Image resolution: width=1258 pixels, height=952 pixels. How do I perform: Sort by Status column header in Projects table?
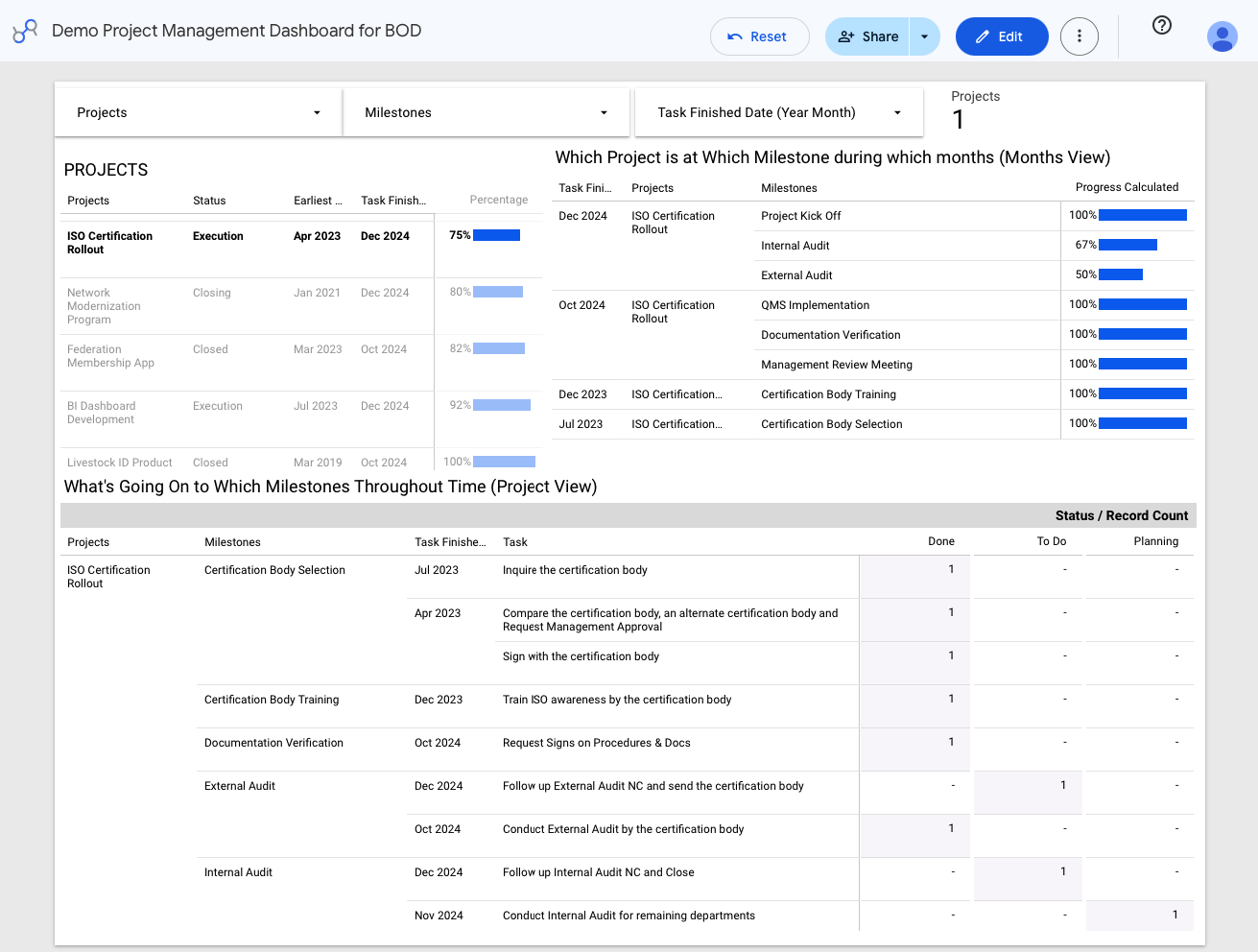coord(209,201)
